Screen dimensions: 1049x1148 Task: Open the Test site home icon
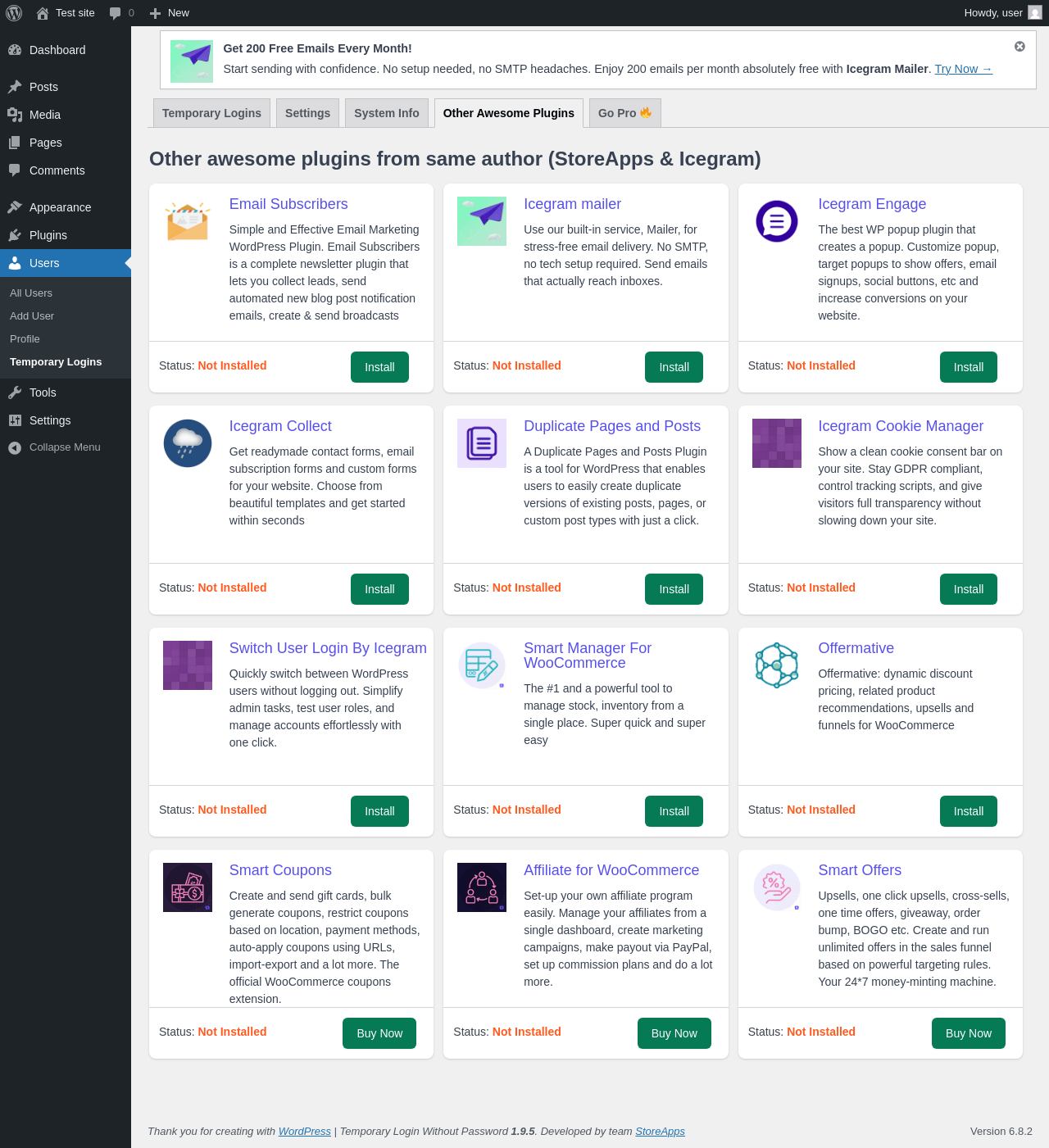coord(43,13)
